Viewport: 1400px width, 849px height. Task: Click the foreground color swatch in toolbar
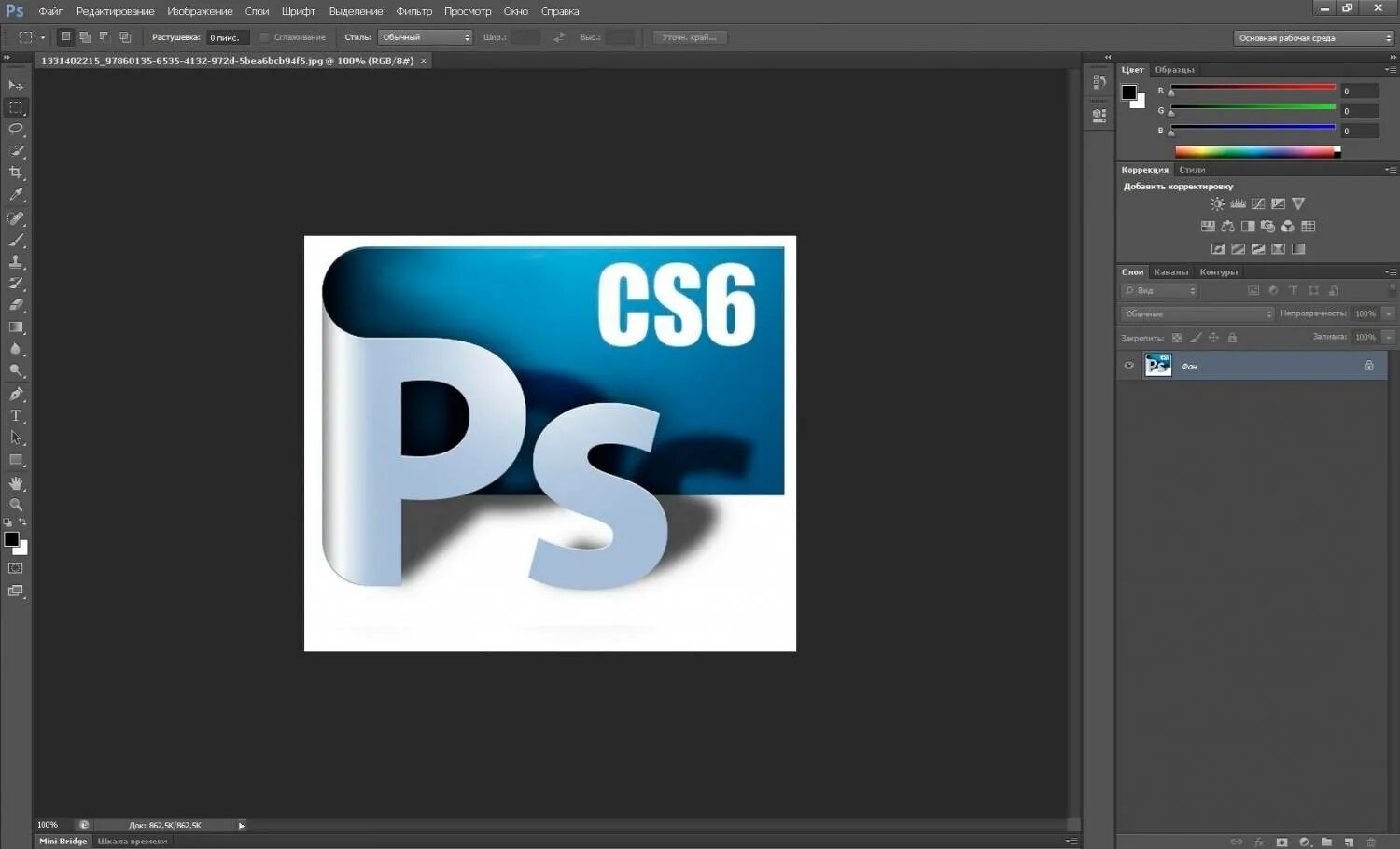tap(11, 539)
